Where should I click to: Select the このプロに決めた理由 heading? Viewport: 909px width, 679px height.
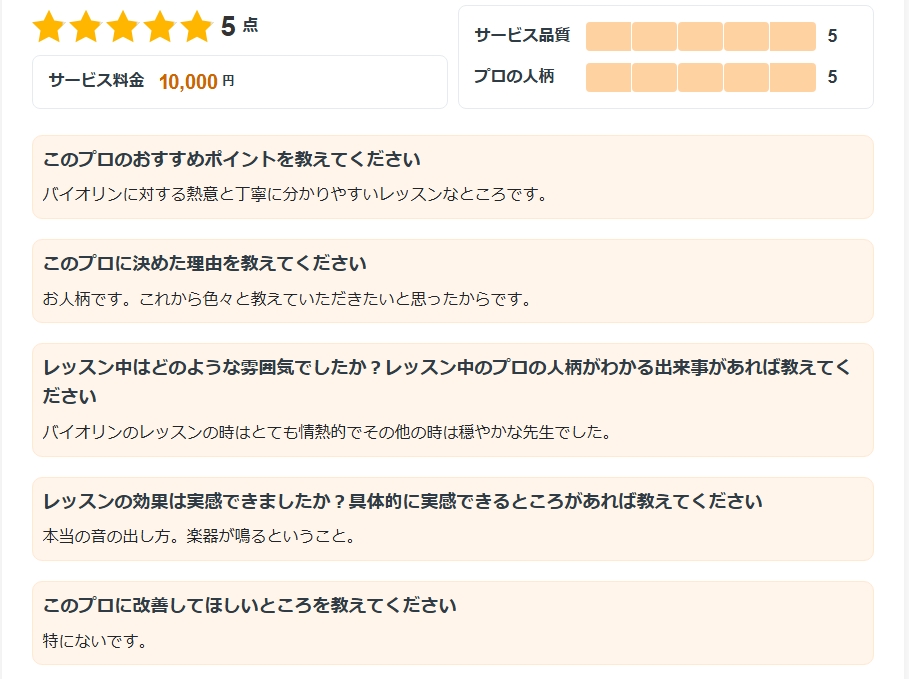click(x=205, y=263)
